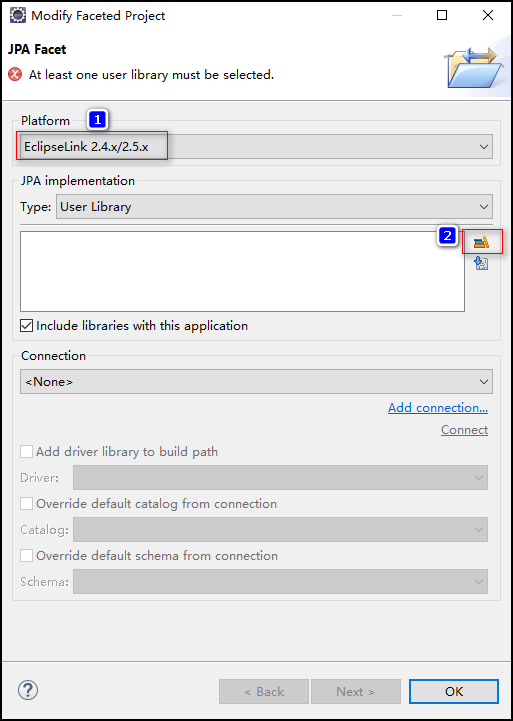
Task: Click the Eclipse icon in title bar
Action: (x=17, y=16)
